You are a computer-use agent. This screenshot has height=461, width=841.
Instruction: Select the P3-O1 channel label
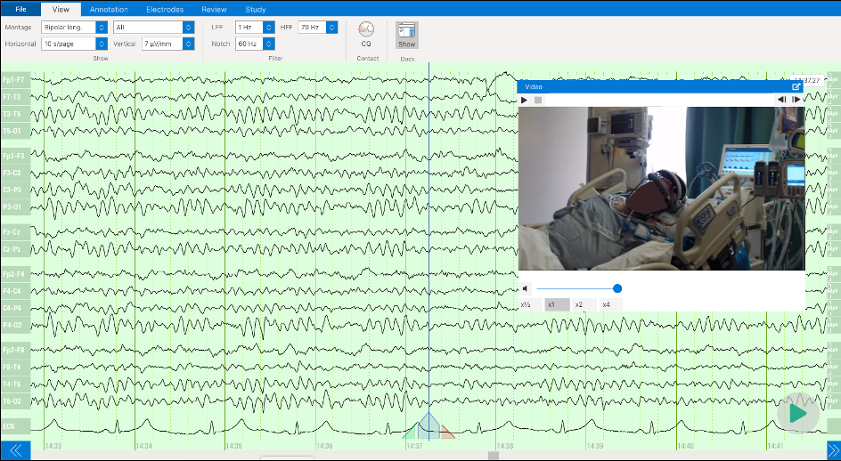tap(16, 207)
